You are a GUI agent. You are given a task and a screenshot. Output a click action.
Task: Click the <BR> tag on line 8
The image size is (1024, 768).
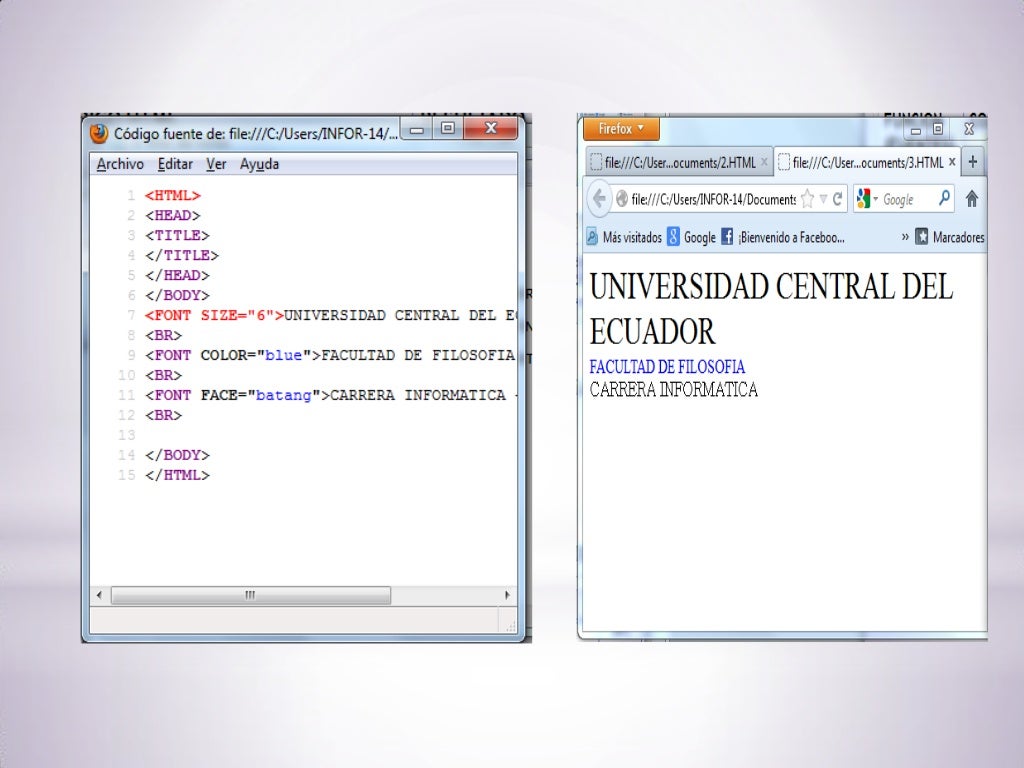click(x=164, y=336)
